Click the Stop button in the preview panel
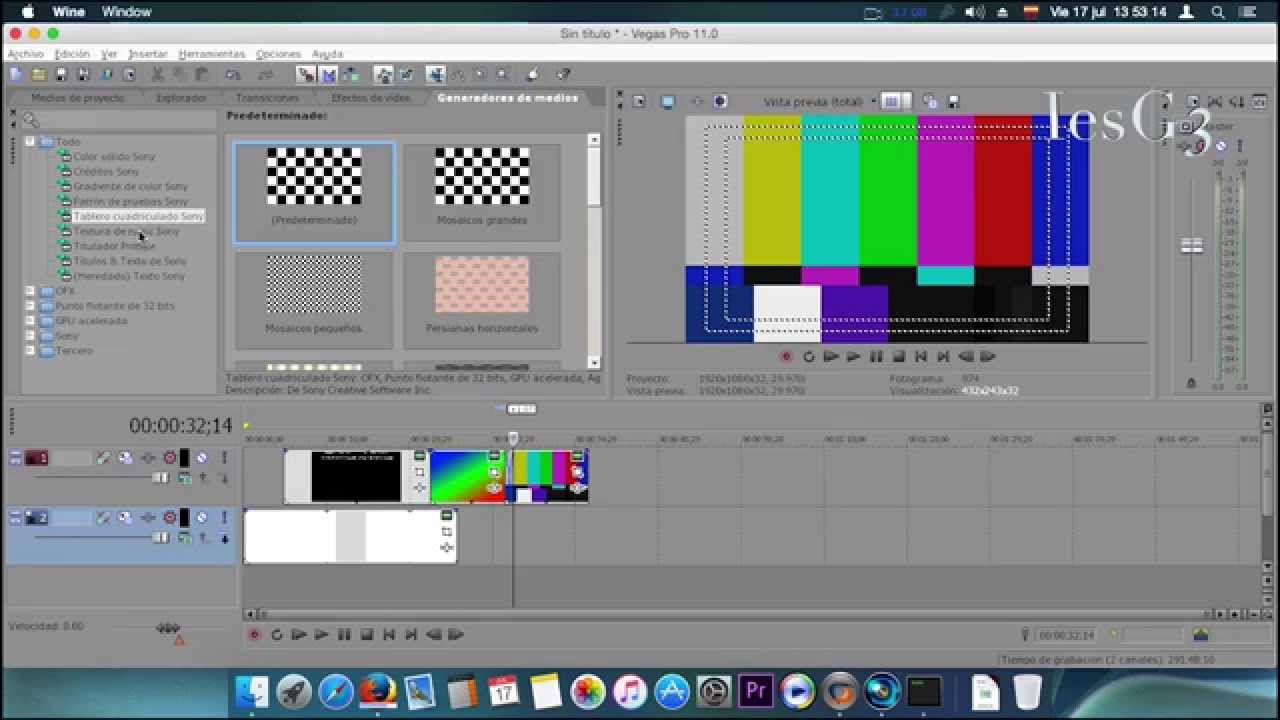This screenshot has height=720, width=1280. (x=898, y=356)
